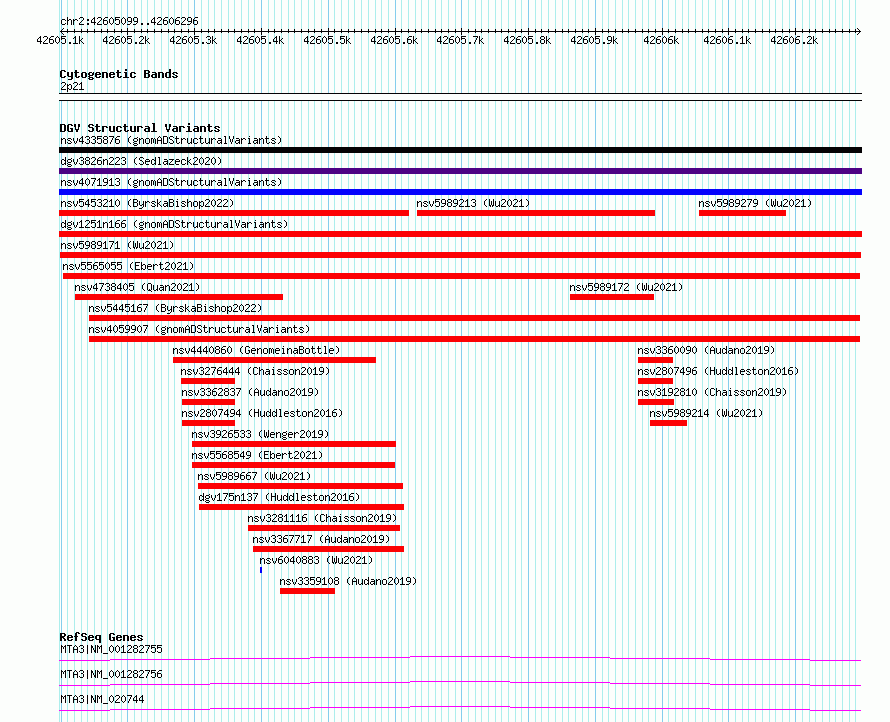
Task: Select the red bar under nsv5989172
Action: [612, 297]
